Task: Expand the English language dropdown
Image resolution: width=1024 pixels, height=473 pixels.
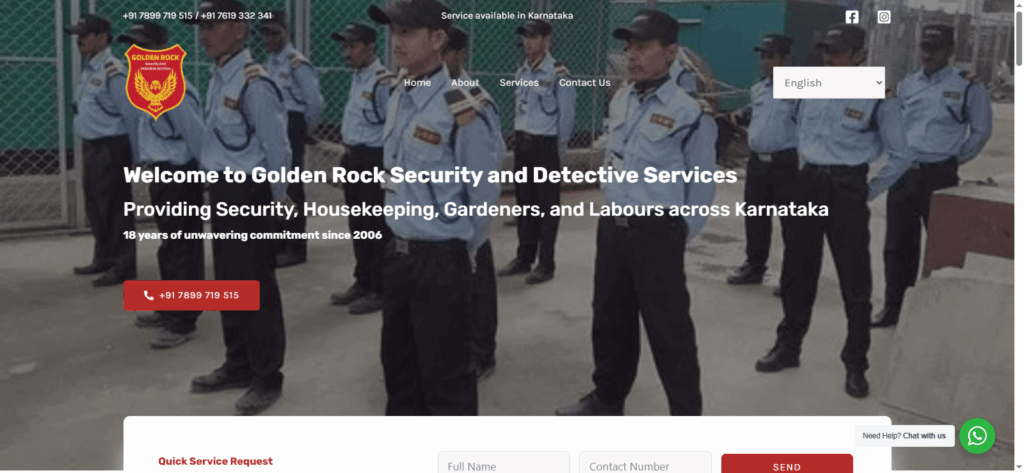Action: 829,83
